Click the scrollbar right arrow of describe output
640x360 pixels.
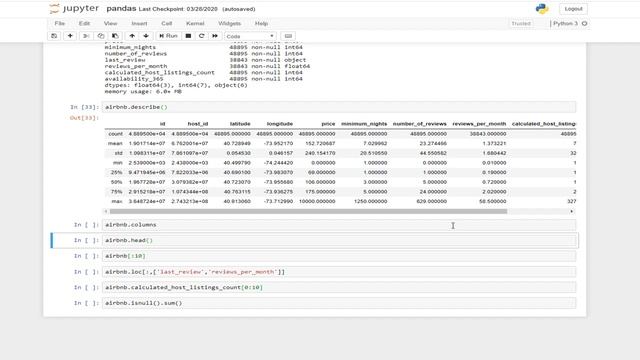[x=572, y=211]
